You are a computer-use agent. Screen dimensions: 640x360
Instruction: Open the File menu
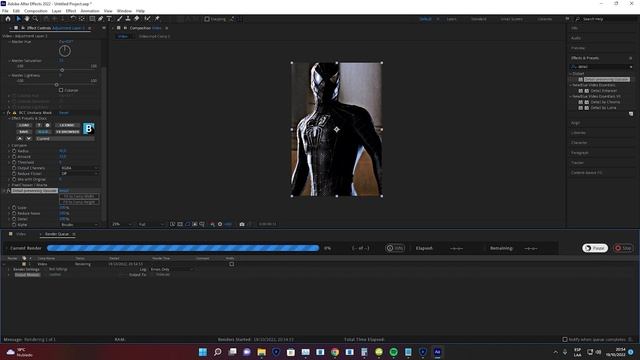click(x=5, y=11)
